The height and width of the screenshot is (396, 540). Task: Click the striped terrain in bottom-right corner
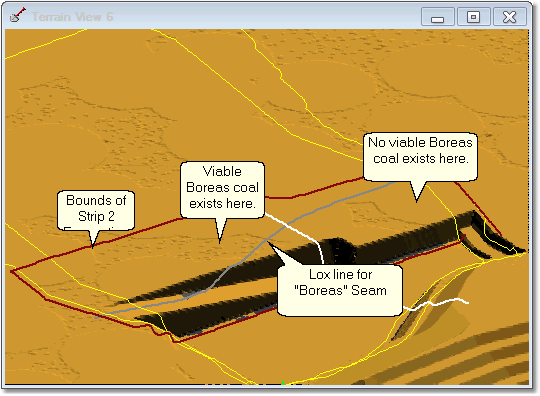(448, 362)
